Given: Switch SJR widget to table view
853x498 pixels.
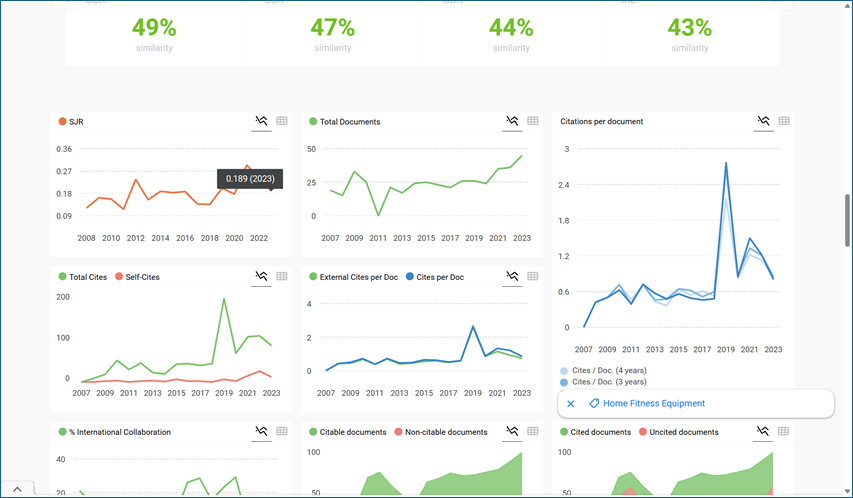Looking at the screenshot, I should [x=282, y=121].
